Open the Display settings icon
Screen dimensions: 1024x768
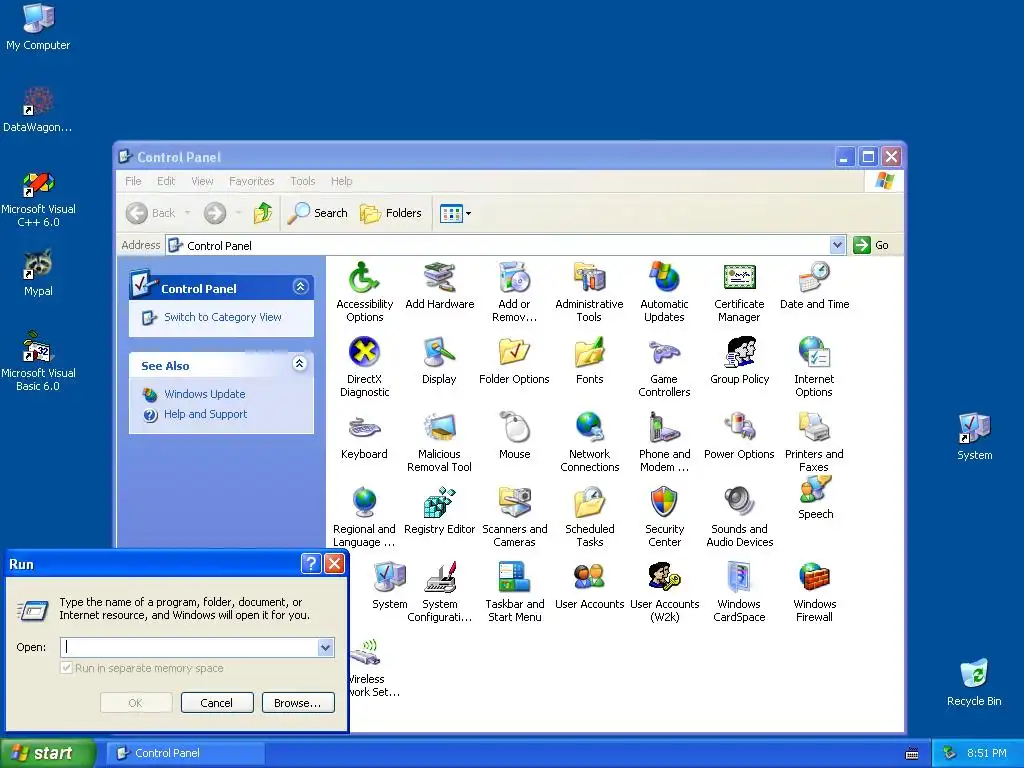tap(439, 360)
